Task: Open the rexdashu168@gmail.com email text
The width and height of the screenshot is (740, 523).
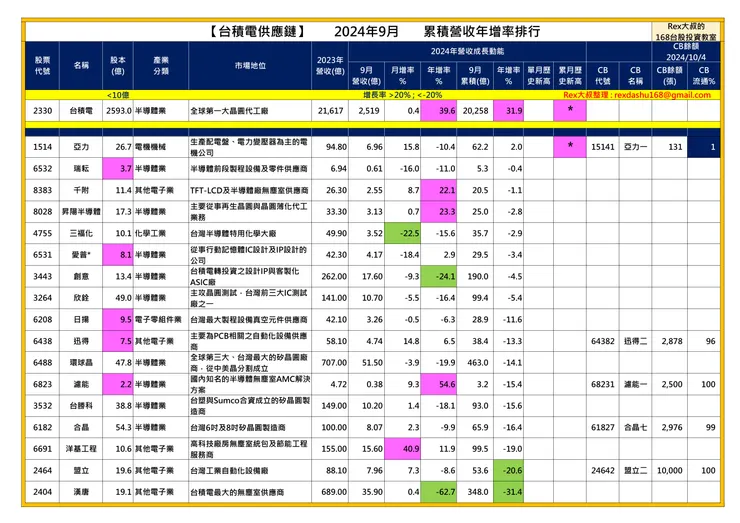Action: click(x=663, y=95)
